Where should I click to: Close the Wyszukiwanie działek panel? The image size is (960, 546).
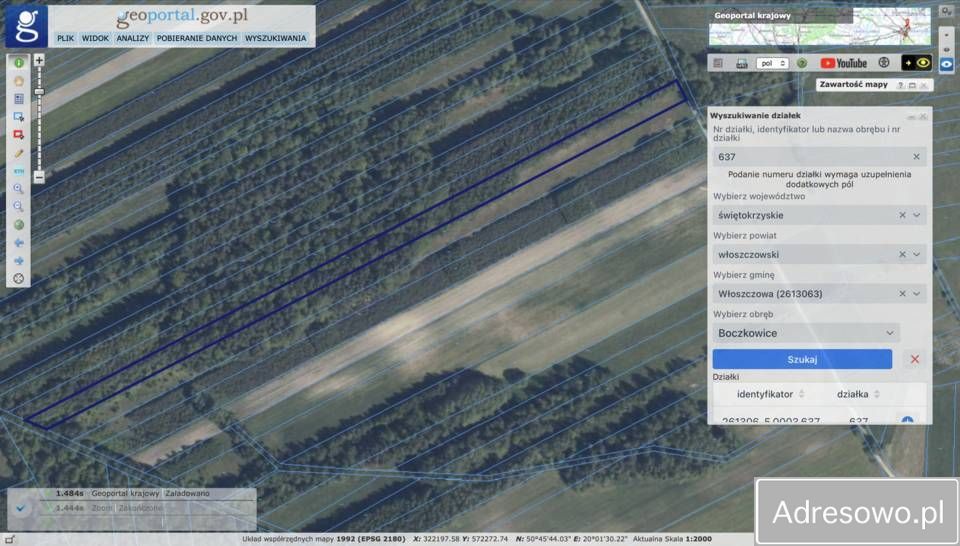[923, 116]
